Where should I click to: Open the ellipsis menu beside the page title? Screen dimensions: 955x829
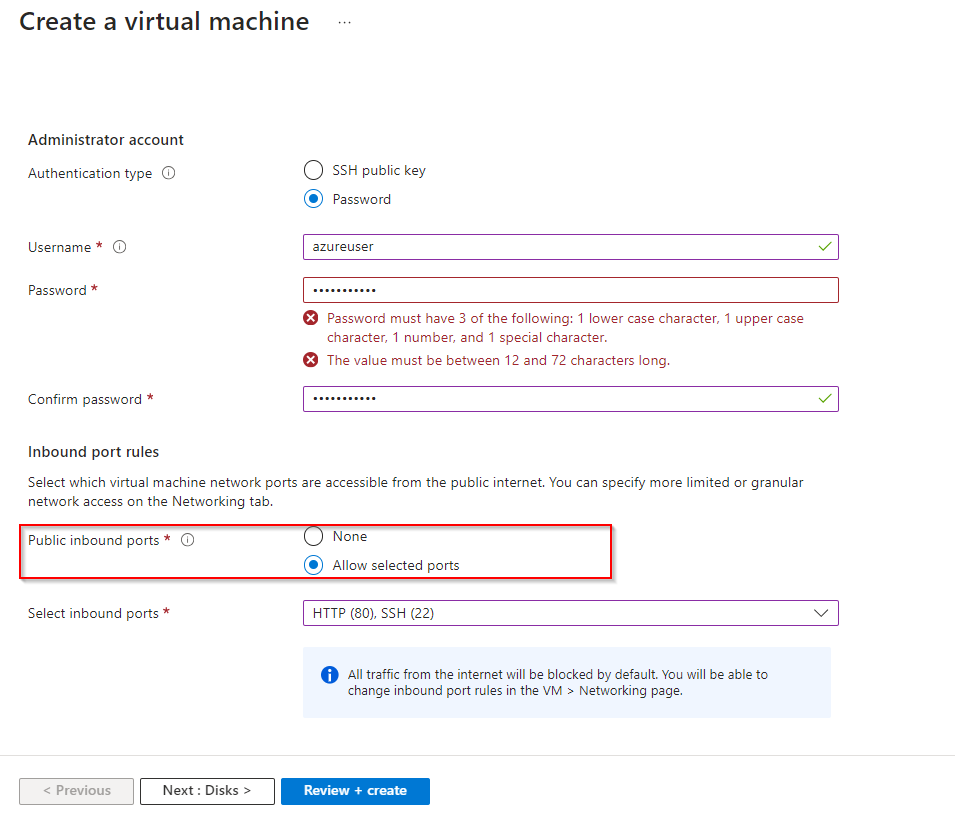[344, 22]
